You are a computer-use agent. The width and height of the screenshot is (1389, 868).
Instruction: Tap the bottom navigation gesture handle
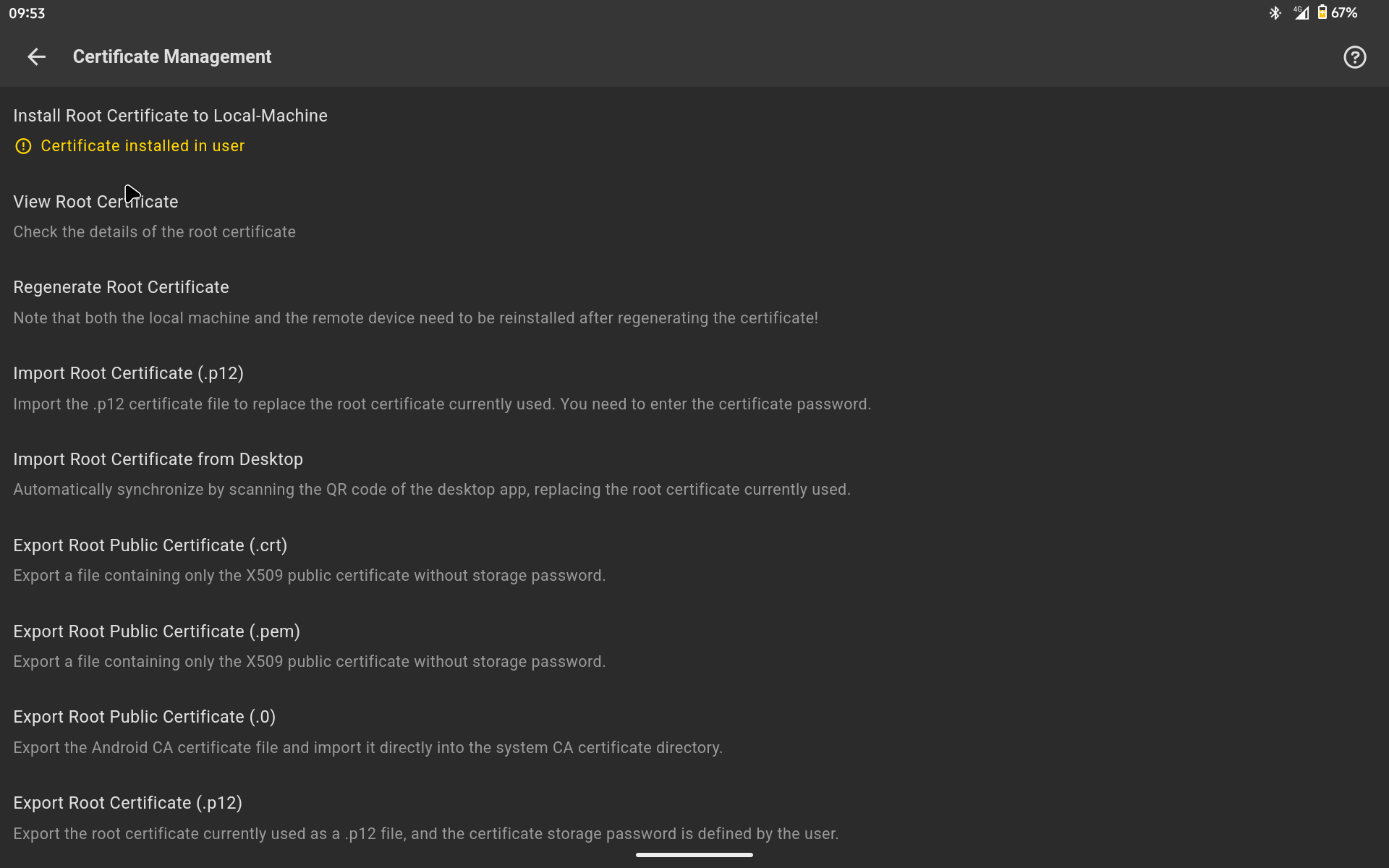pyautogui.click(x=694, y=855)
